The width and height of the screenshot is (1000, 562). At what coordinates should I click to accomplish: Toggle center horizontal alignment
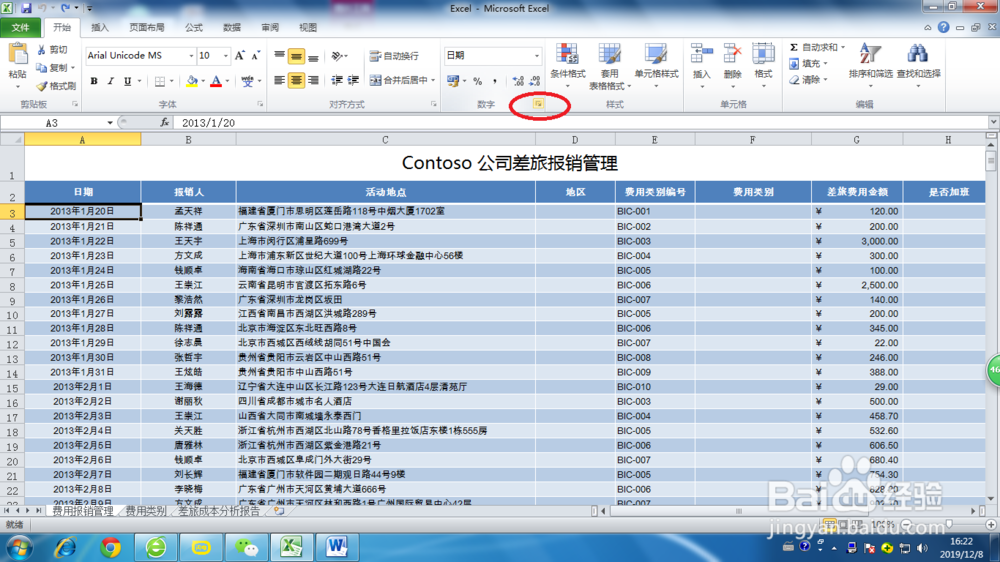(x=296, y=80)
